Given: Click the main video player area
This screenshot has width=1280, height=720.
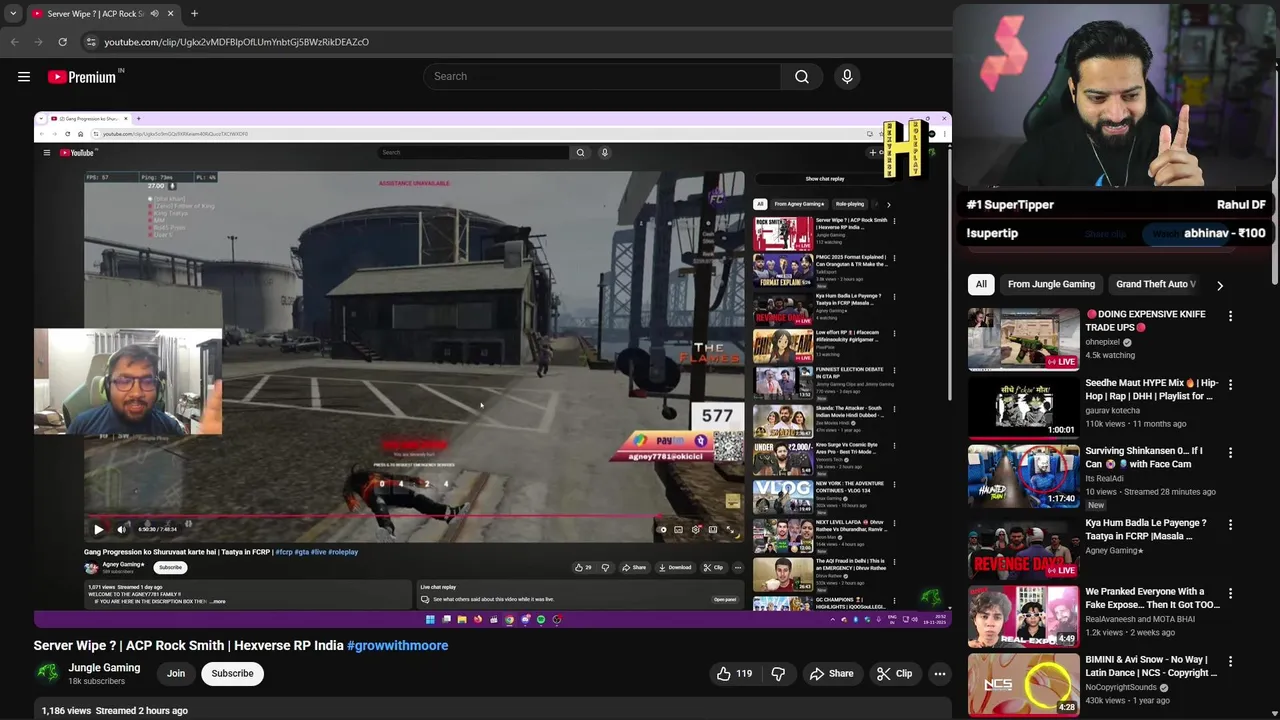Looking at the screenshot, I should coord(492,369).
